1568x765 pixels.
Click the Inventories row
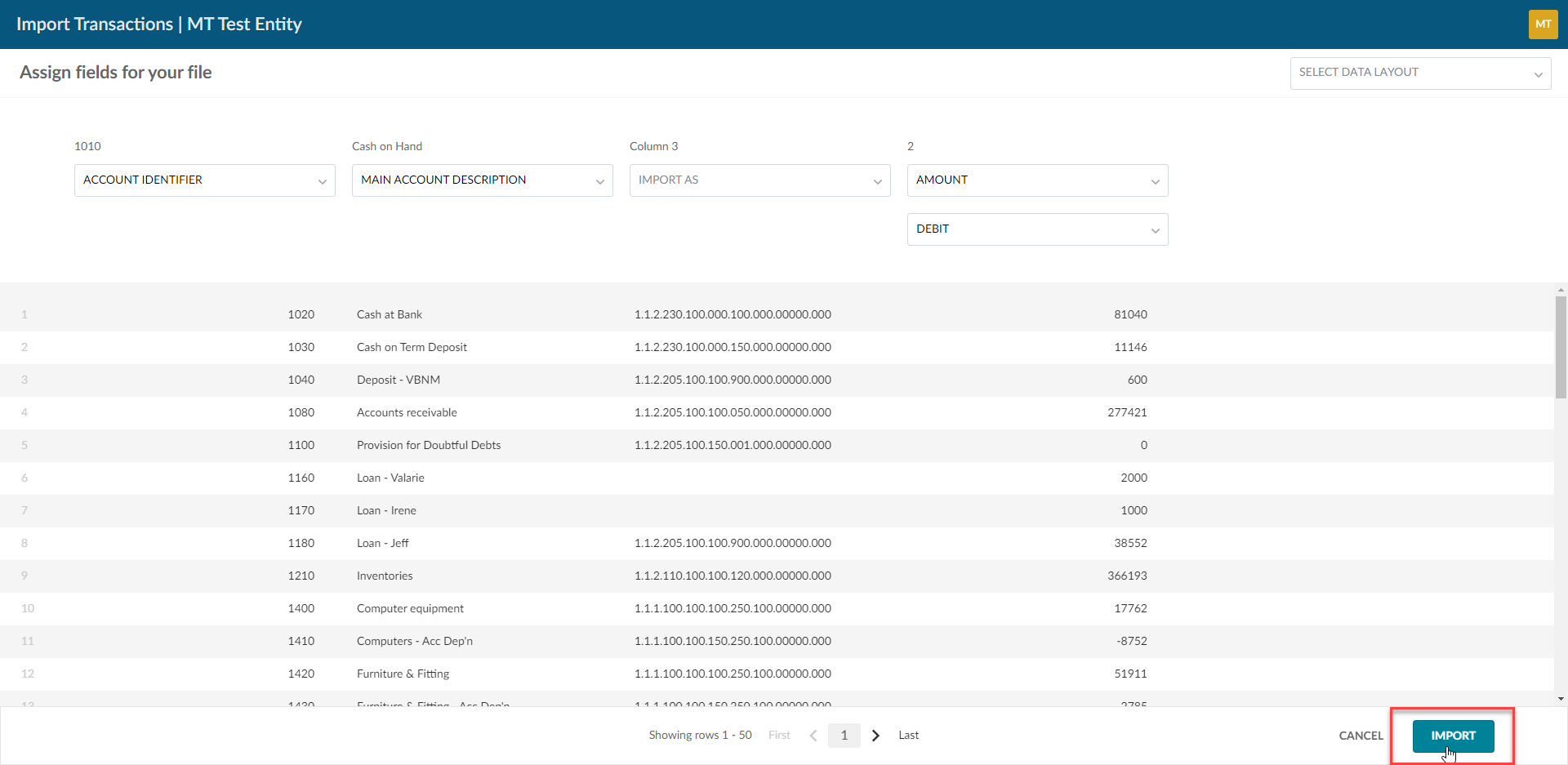pos(385,576)
